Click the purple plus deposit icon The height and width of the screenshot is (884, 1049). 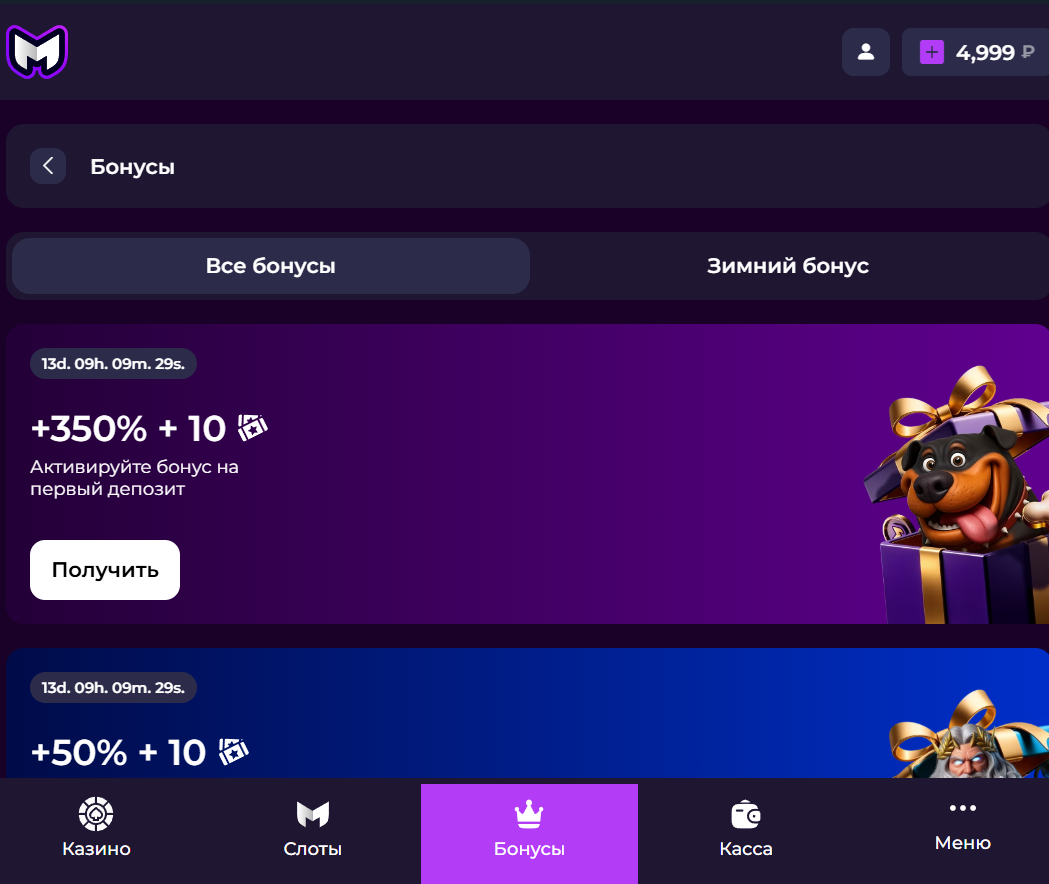931,52
